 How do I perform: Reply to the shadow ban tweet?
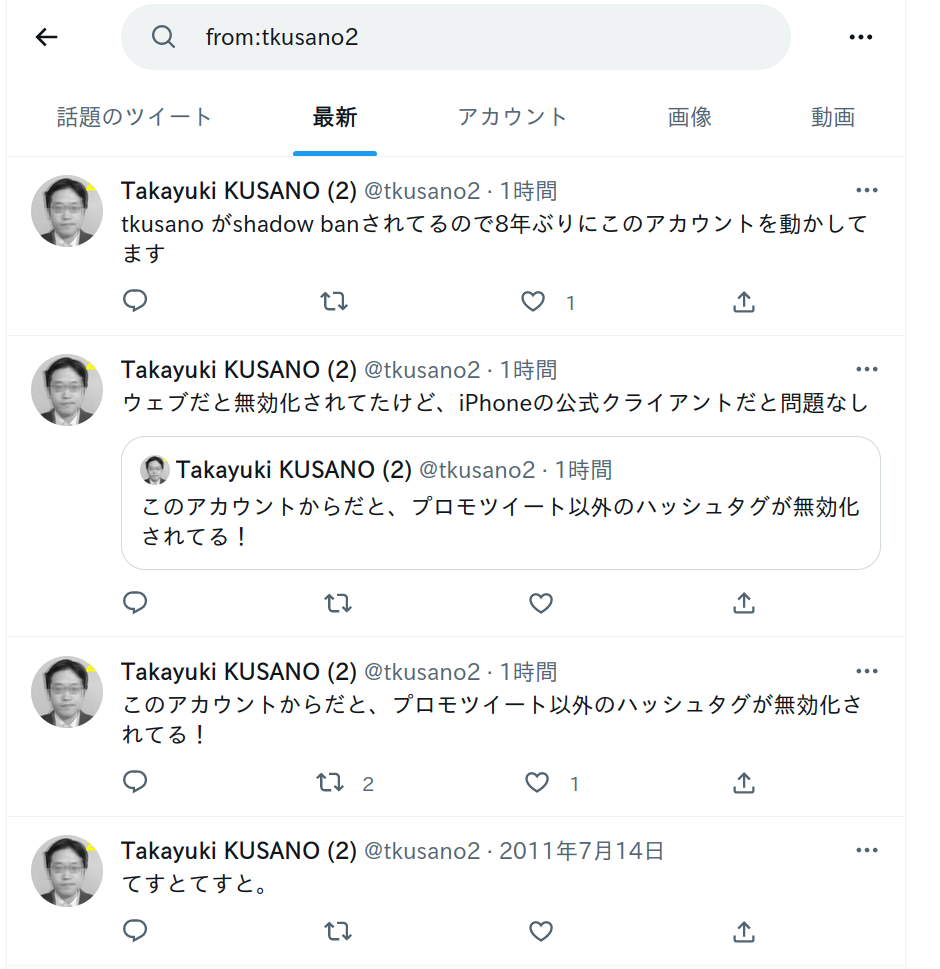tap(135, 301)
